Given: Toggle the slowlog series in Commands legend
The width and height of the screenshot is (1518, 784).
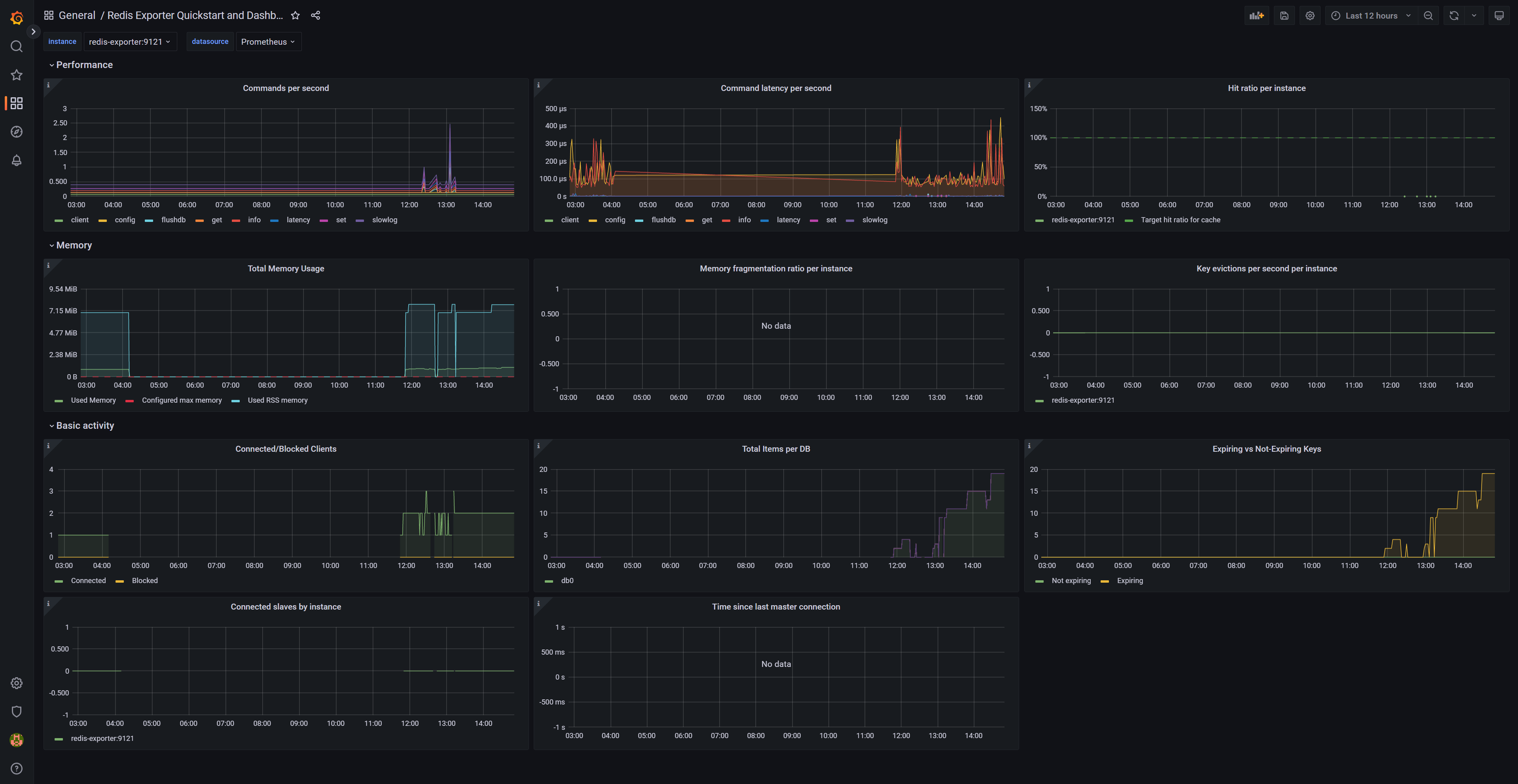Looking at the screenshot, I should click(384, 220).
